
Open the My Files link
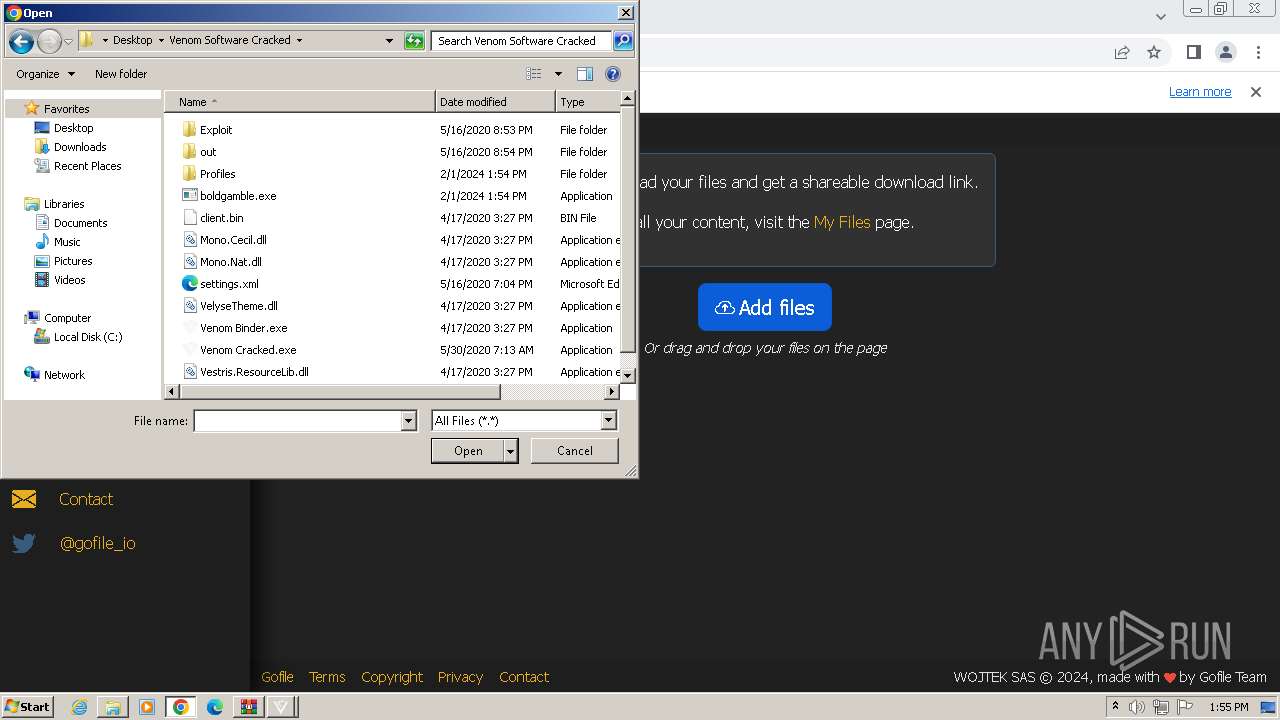coord(842,222)
